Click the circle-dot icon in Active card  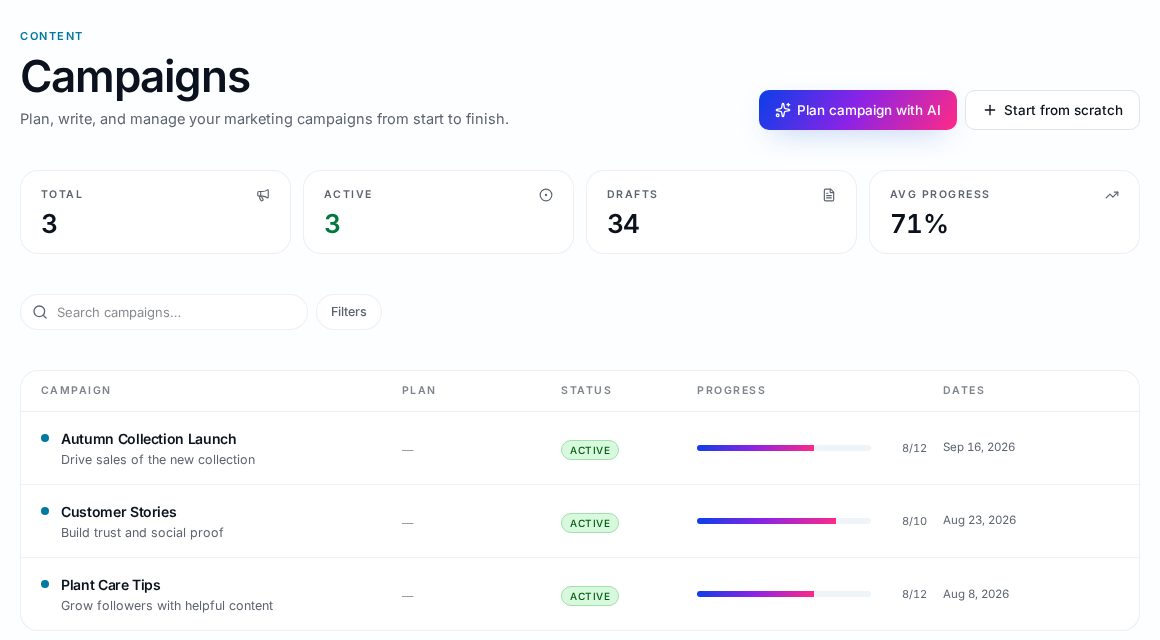point(546,195)
